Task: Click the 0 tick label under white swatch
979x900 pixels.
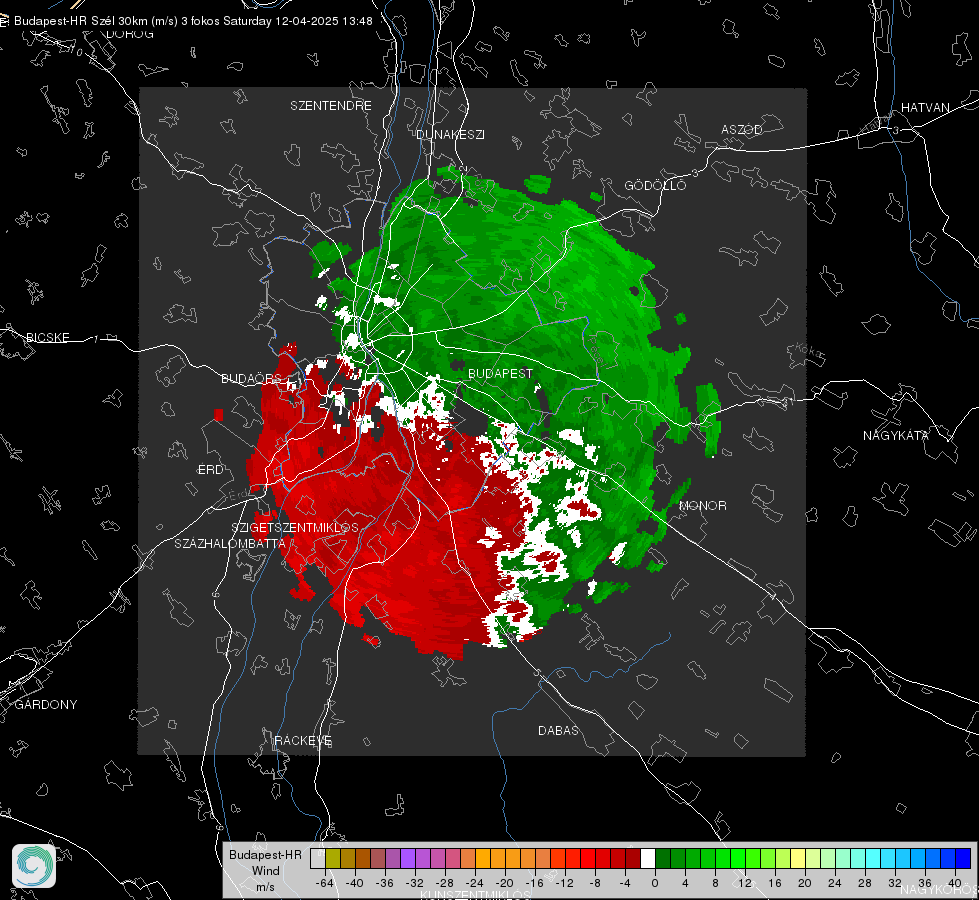Action: tap(654, 883)
